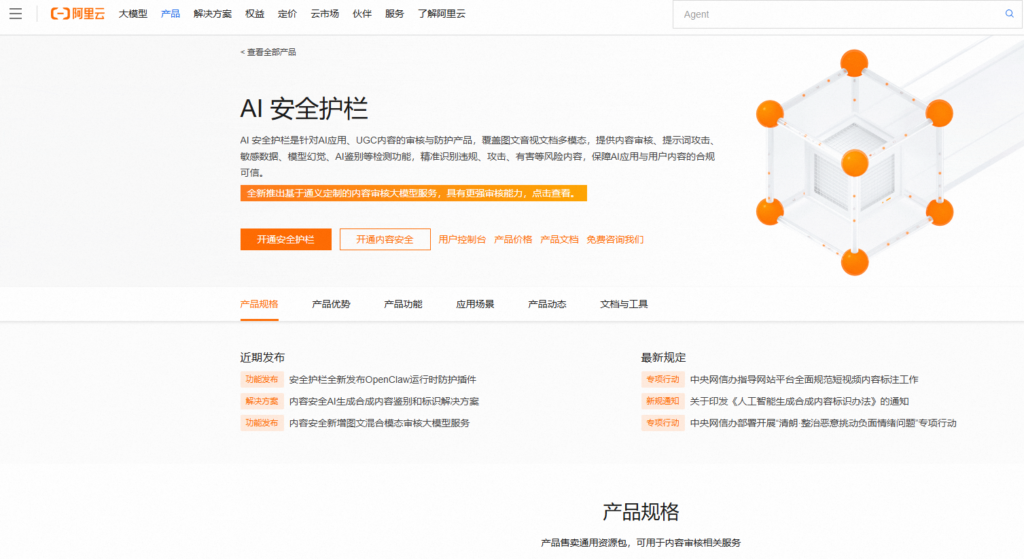Screen dimensions: 1024x559
Task: Click the orange large-model service announcement banner
Action: click(x=413, y=193)
